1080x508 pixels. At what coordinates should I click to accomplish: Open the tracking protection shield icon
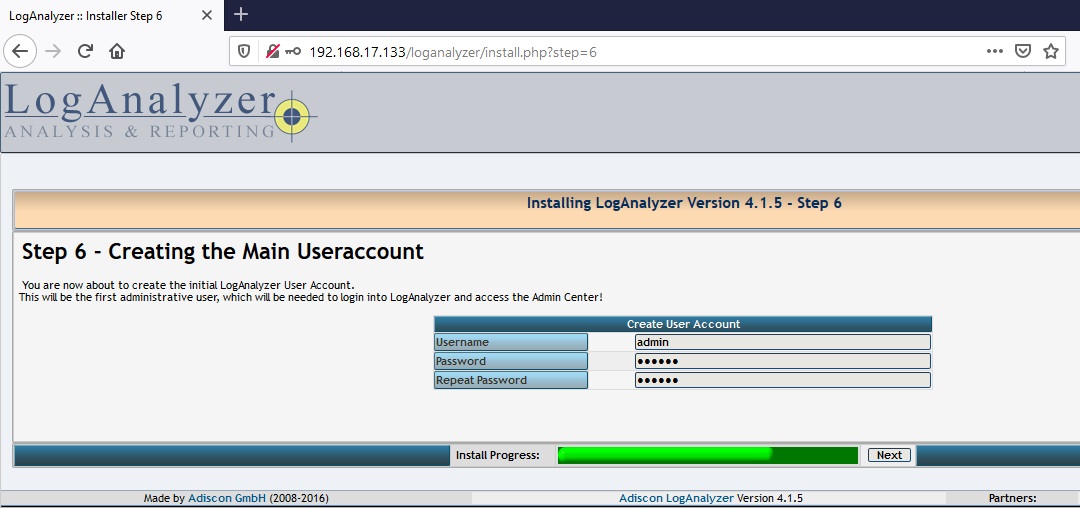[x=244, y=51]
